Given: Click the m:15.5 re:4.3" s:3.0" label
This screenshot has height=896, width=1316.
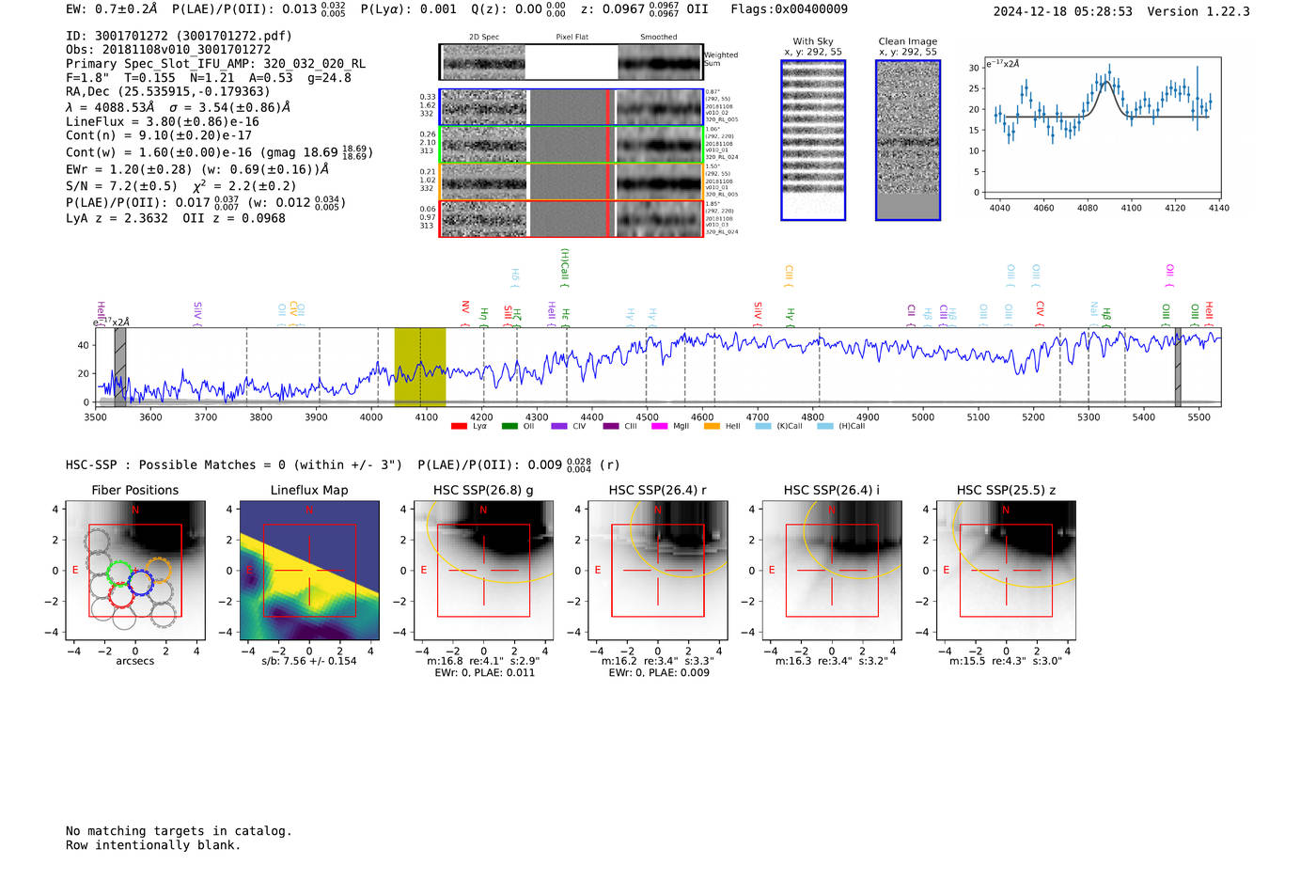Looking at the screenshot, I should [x=1006, y=661].
